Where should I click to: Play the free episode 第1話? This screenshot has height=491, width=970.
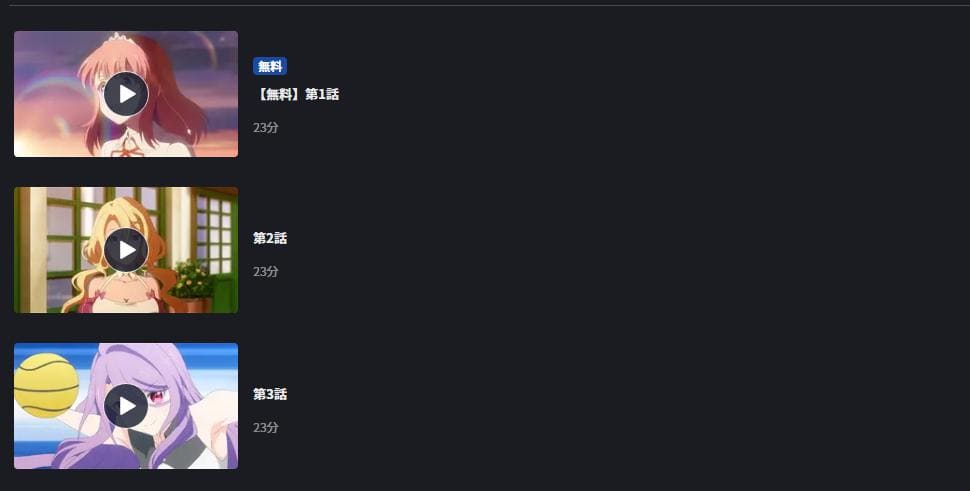[126, 94]
